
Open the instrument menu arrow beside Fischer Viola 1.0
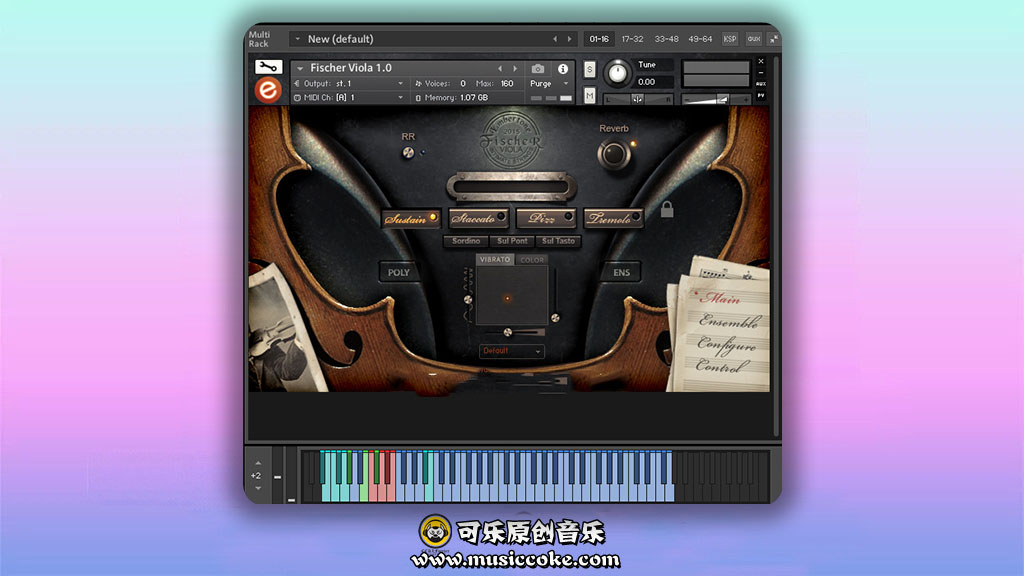[x=300, y=68]
